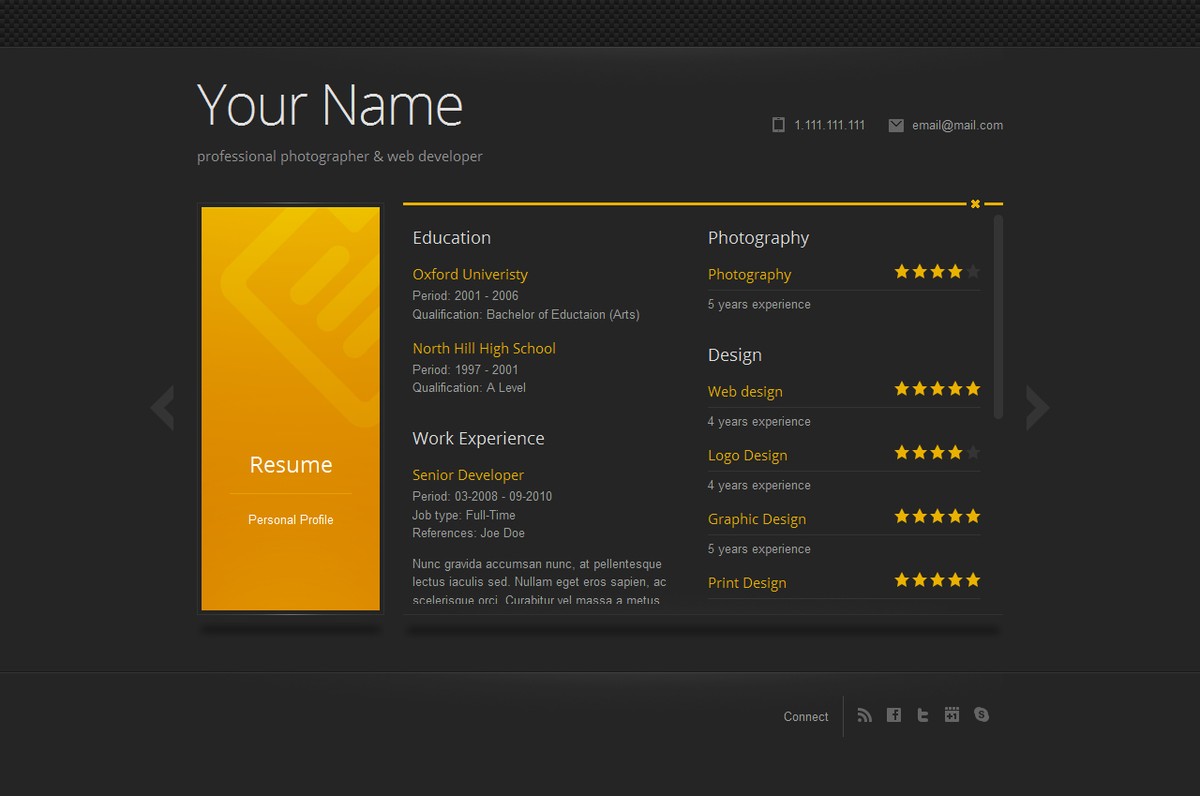The width and height of the screenshot is (1200, 796).
Task: Click the Senior Developer job title
Action: [x=468, y=475]
